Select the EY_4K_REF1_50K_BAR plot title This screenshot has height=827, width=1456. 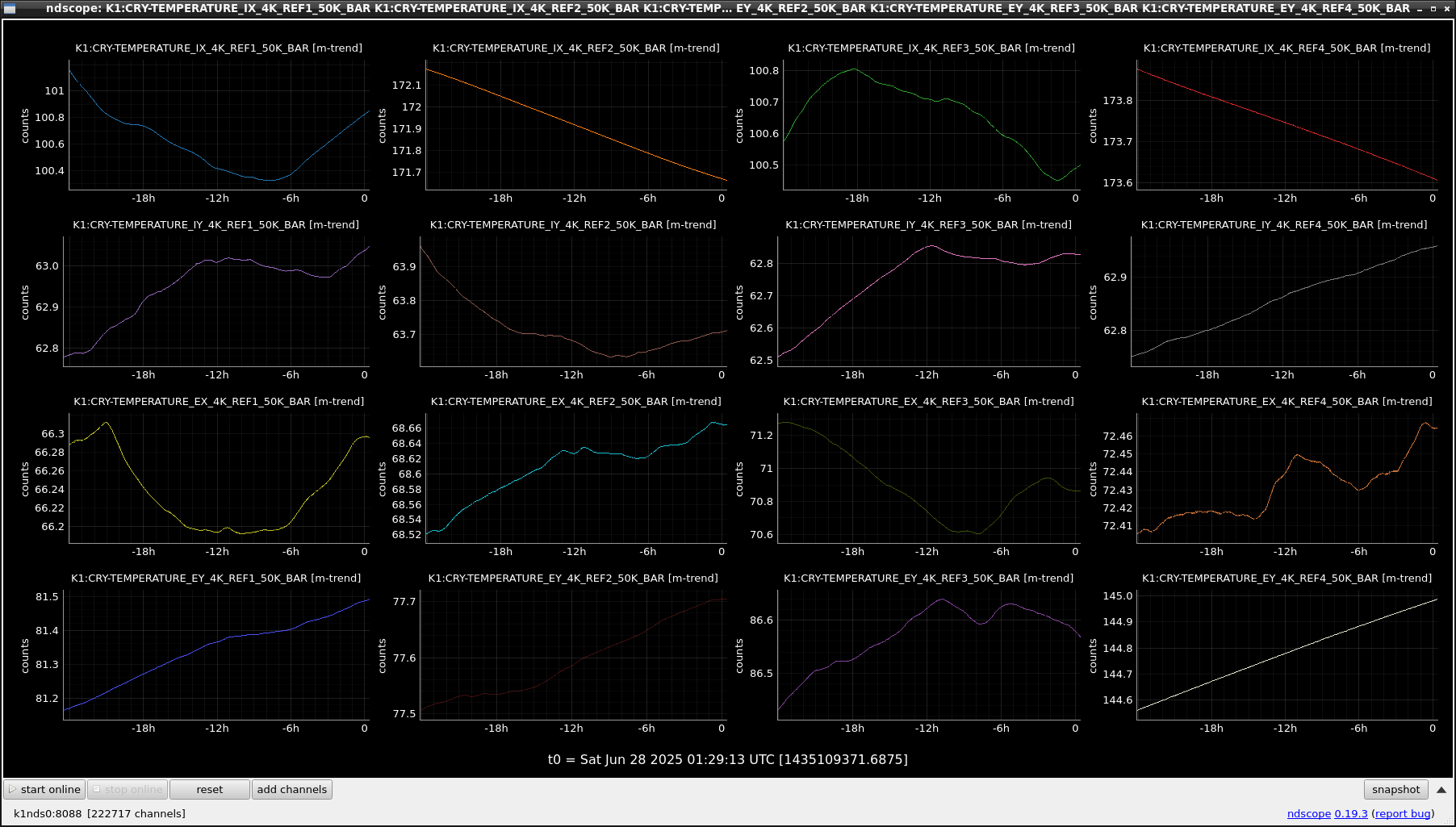coord(216,578)
